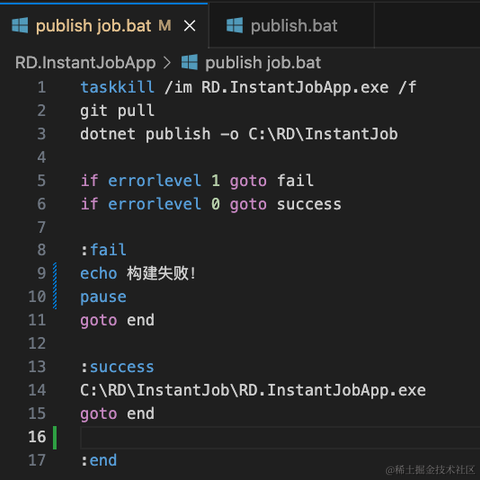Screen dimensions: 480x480
Task: Click Windows file icon in breadcrumb
Action: pos(189,62)
